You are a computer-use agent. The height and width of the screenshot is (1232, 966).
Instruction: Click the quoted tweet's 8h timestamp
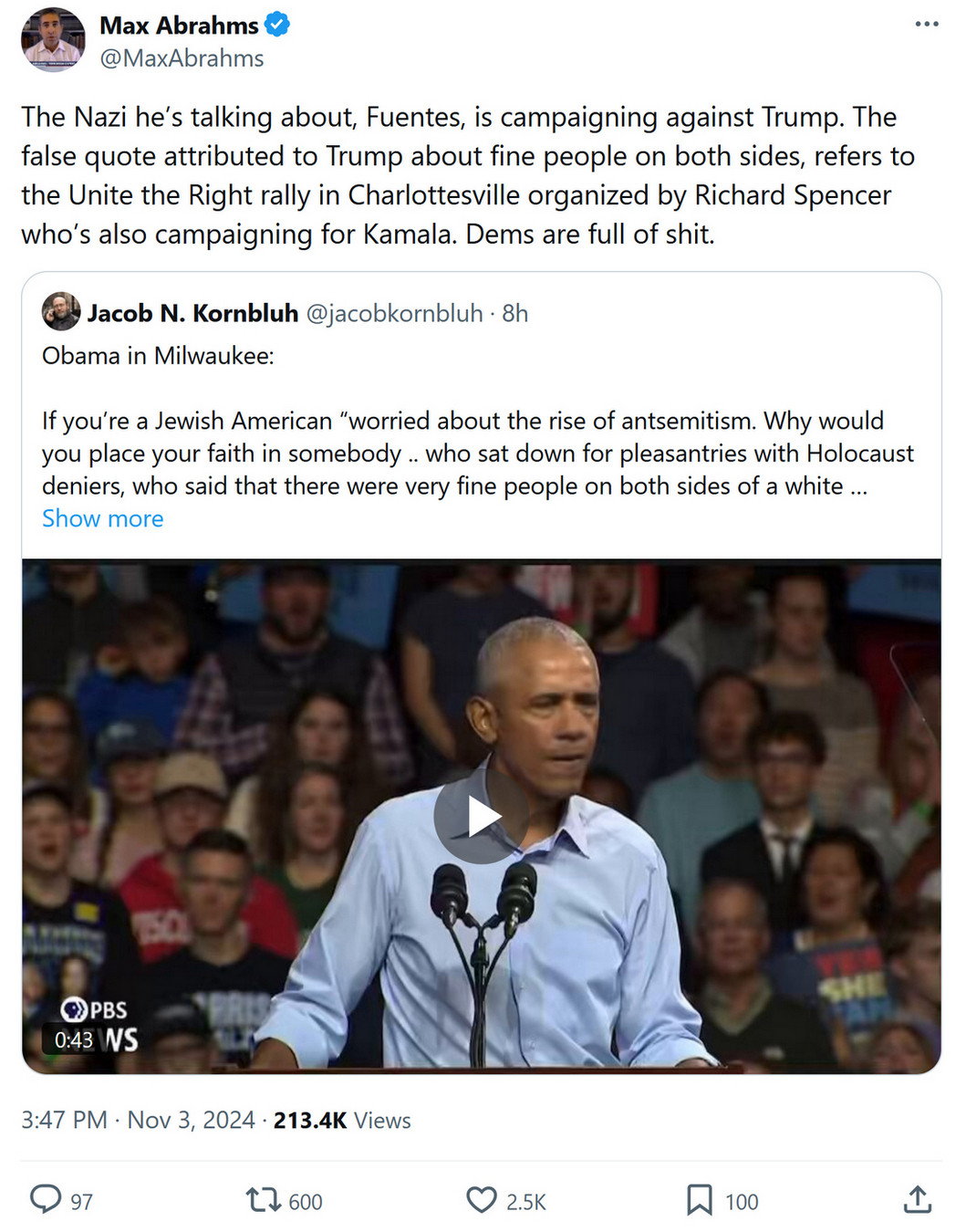515,313
